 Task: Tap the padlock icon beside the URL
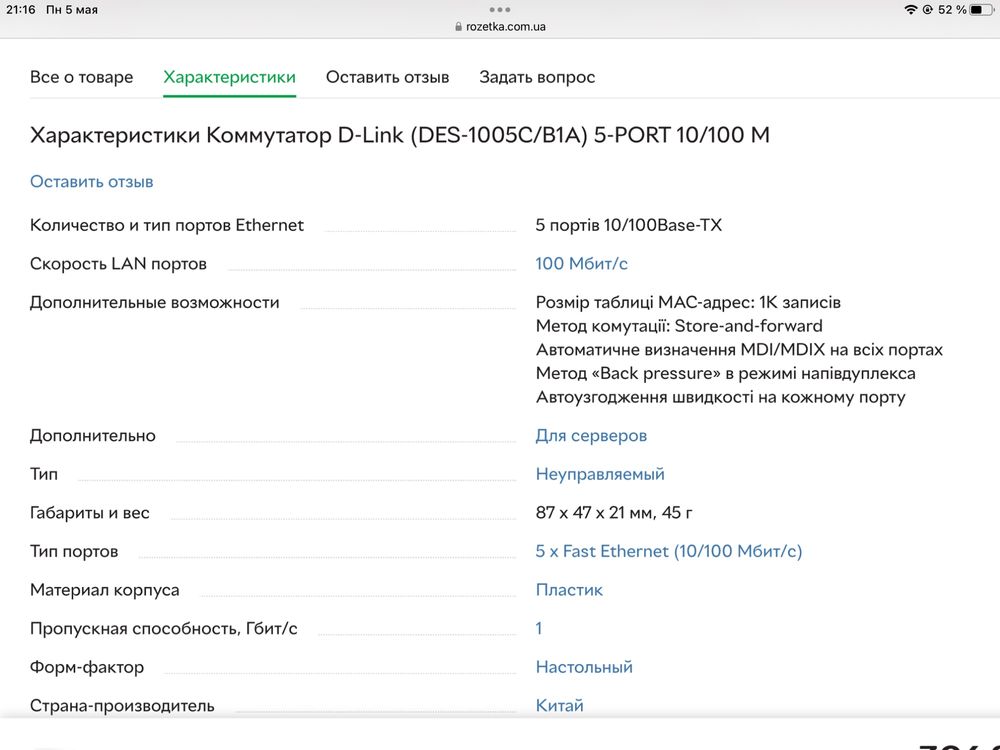click(x=459, y=27)
